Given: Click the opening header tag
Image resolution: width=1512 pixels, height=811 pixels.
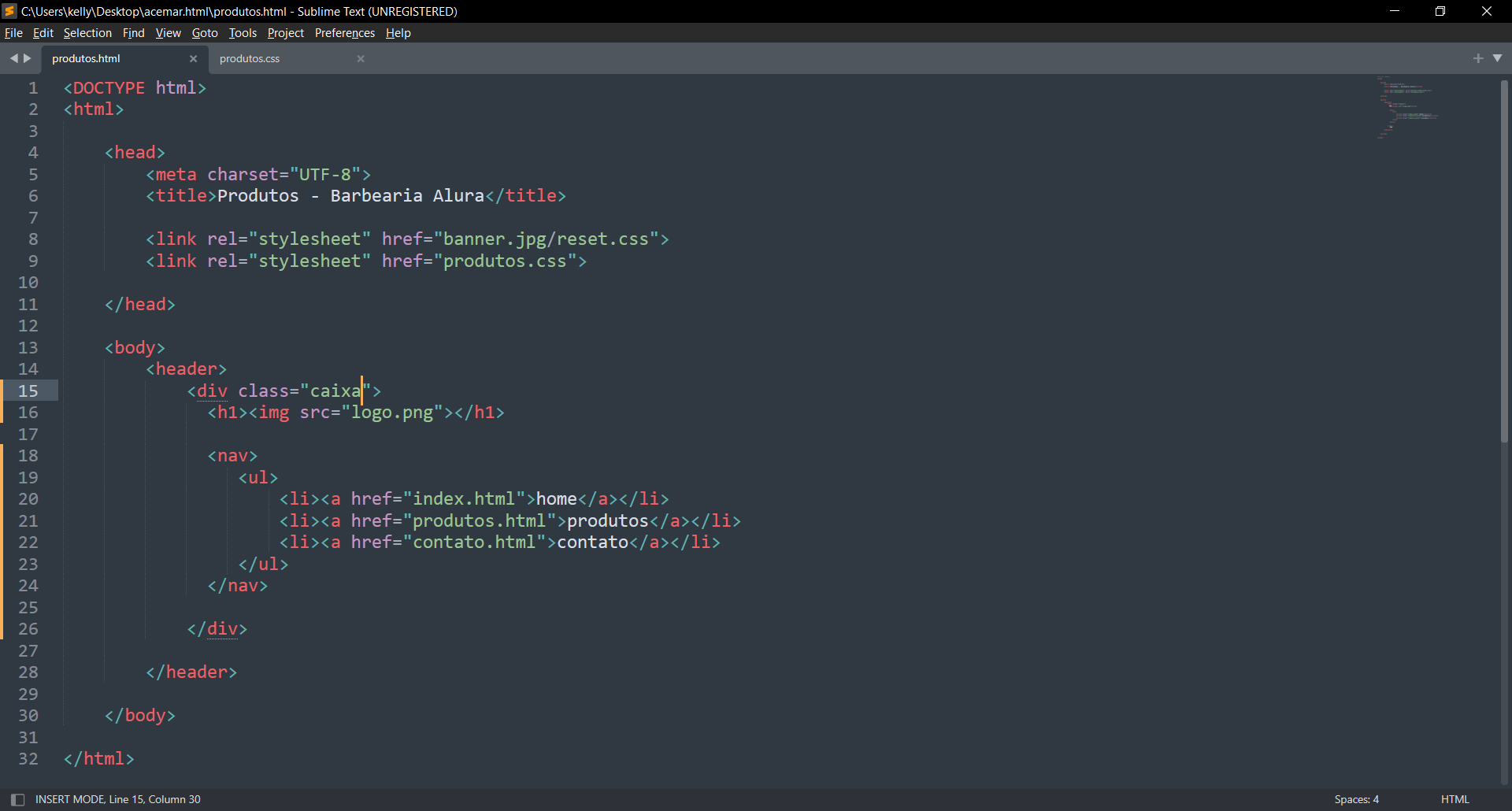Looking at the screenshot, I should (x=186, y=369).
